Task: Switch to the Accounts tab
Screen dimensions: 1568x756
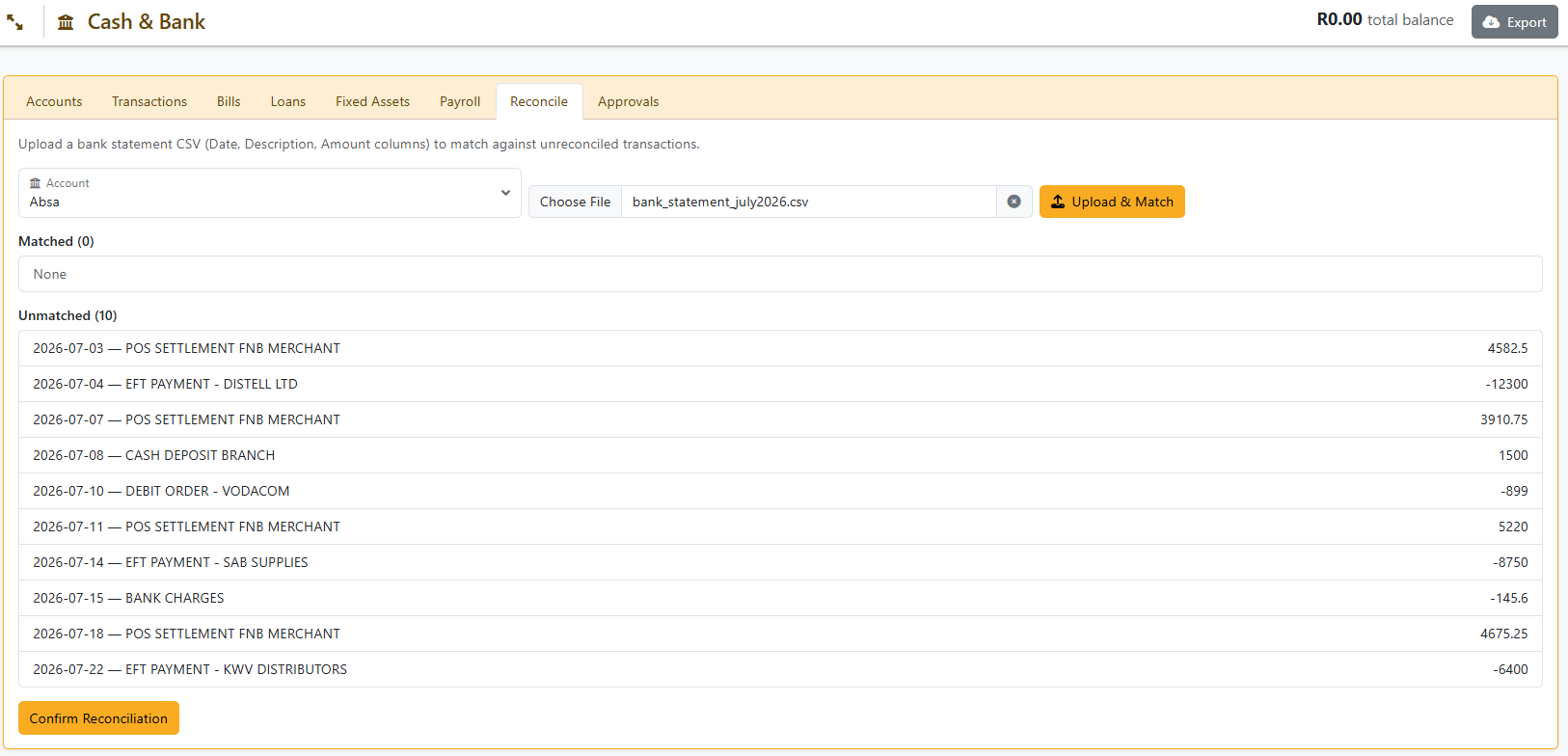Action: click(54, 101)
